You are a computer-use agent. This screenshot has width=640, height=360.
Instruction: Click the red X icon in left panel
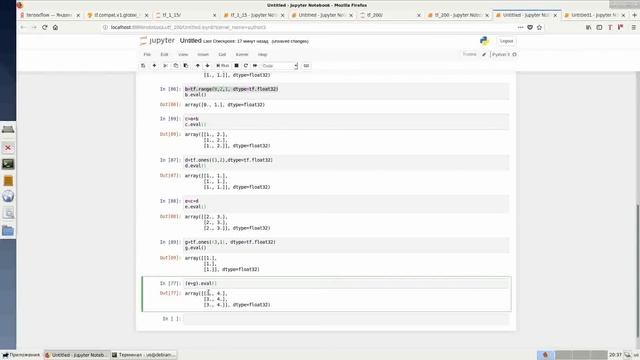coord(8,148)
